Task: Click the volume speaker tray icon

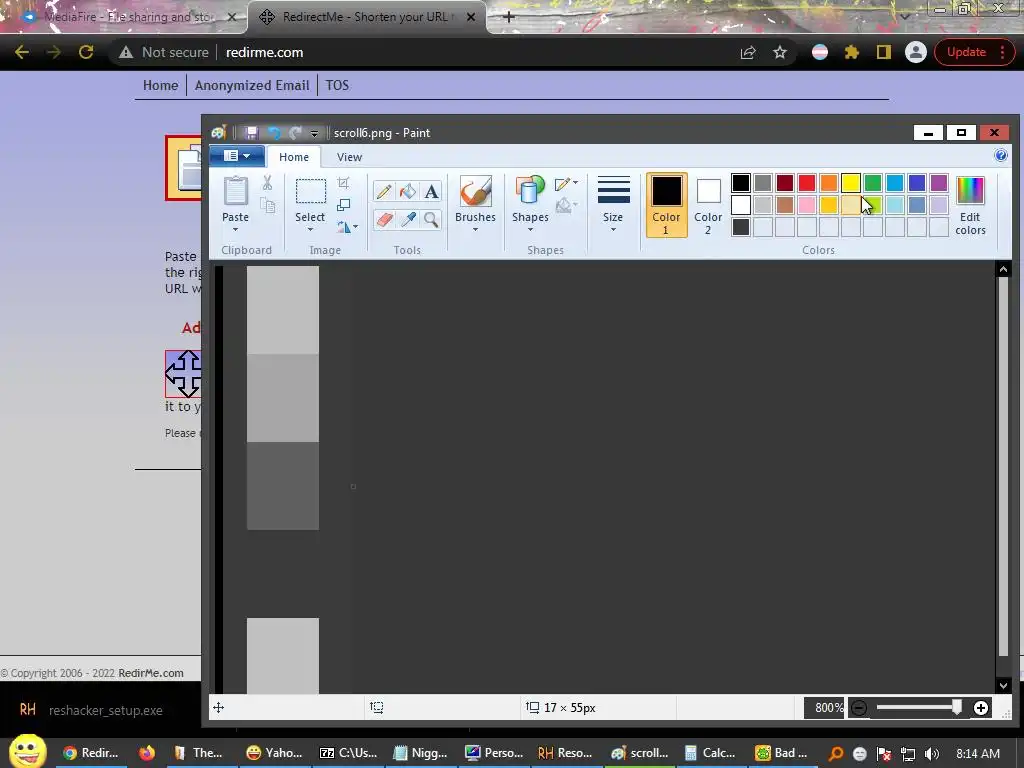Action: [932, 754]
